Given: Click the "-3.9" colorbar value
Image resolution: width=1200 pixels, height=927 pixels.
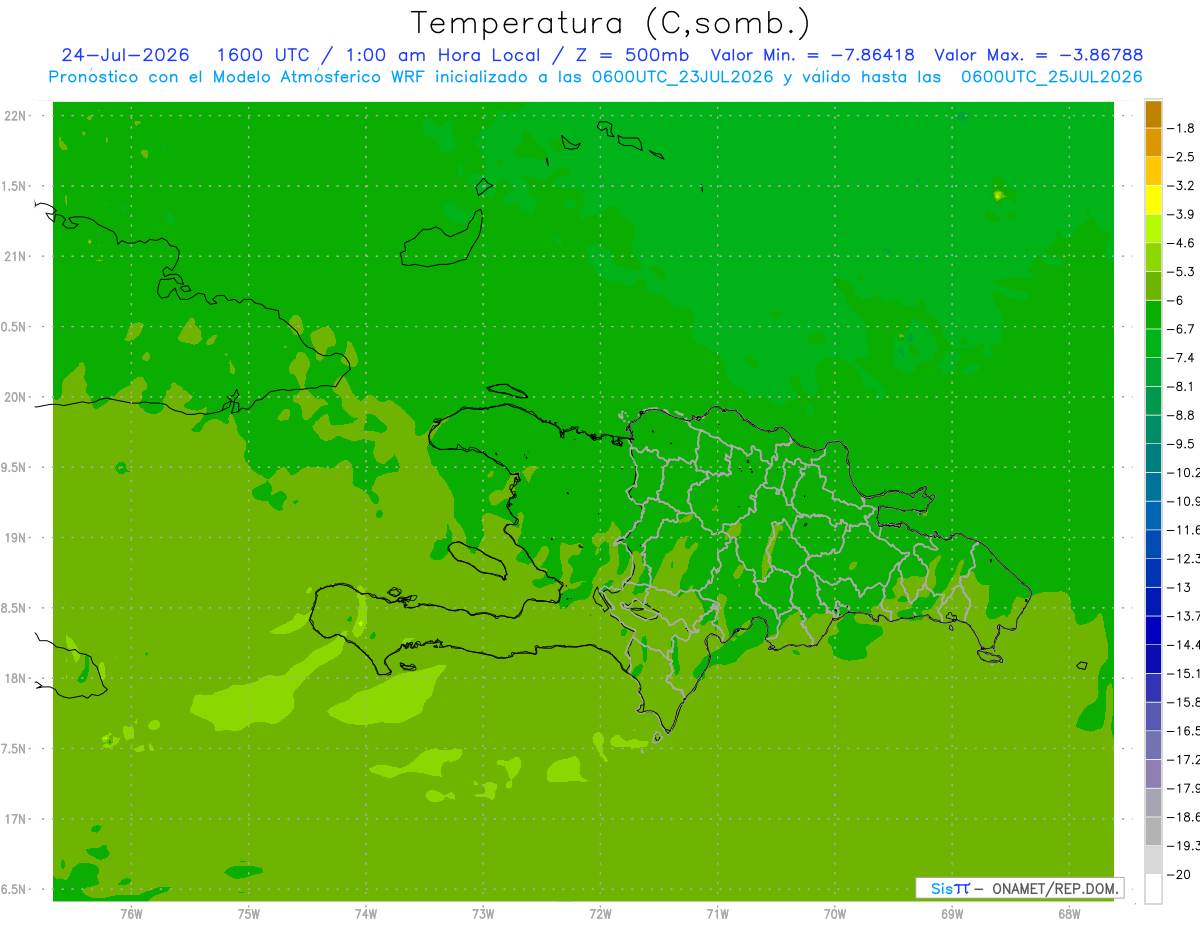Looking at the screenshot, I should 1181,214.
